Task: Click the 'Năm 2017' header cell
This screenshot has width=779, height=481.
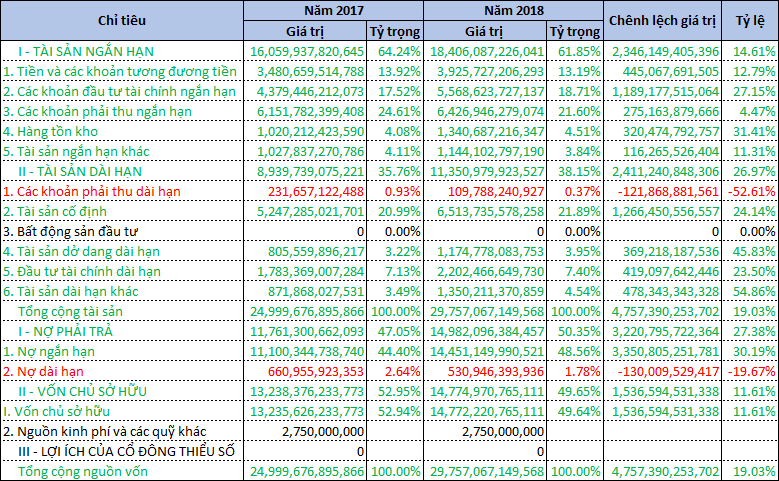Action: click(x=334, y=10)
